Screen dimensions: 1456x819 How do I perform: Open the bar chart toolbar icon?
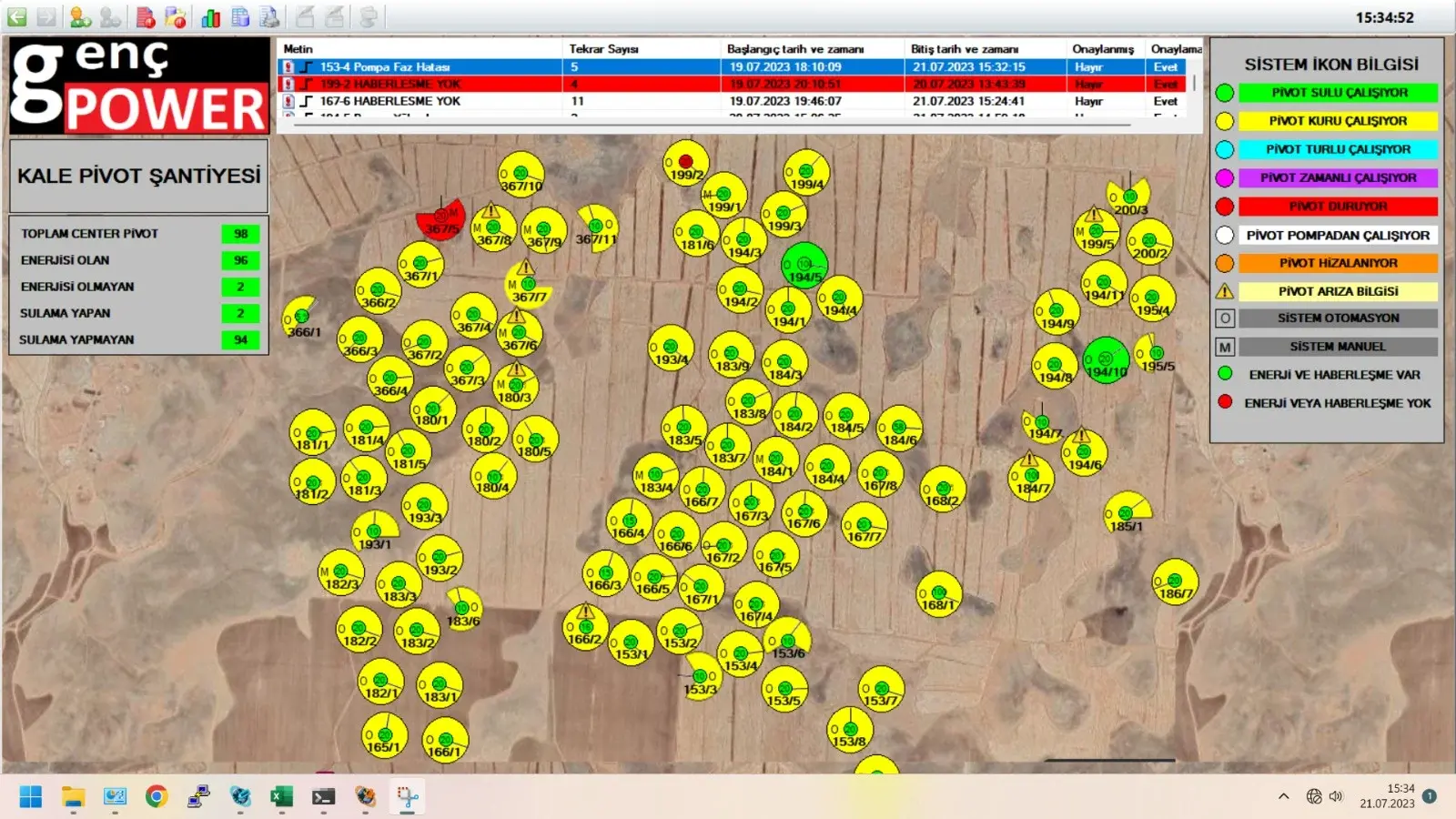pyautogui.click(x=211, y=17)
